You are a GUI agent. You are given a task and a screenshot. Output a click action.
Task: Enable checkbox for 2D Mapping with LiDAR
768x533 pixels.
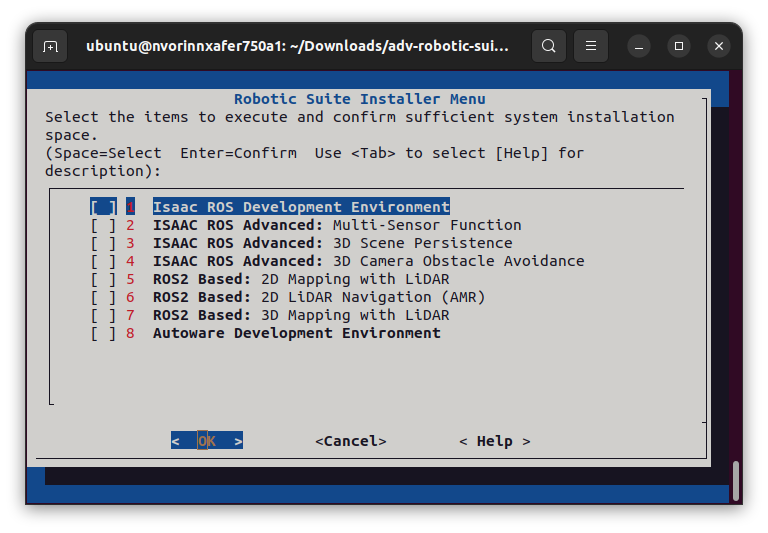point(103,279)
